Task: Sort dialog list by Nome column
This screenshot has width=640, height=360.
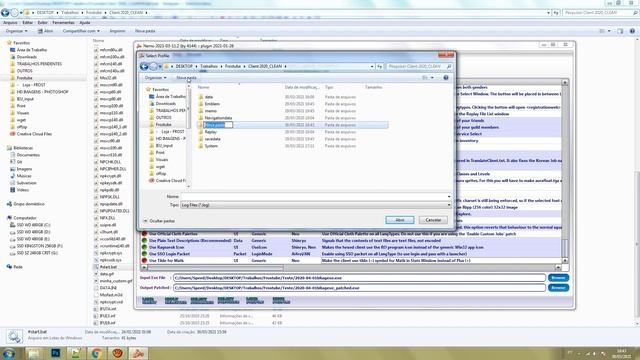Action: pos(203,87)
